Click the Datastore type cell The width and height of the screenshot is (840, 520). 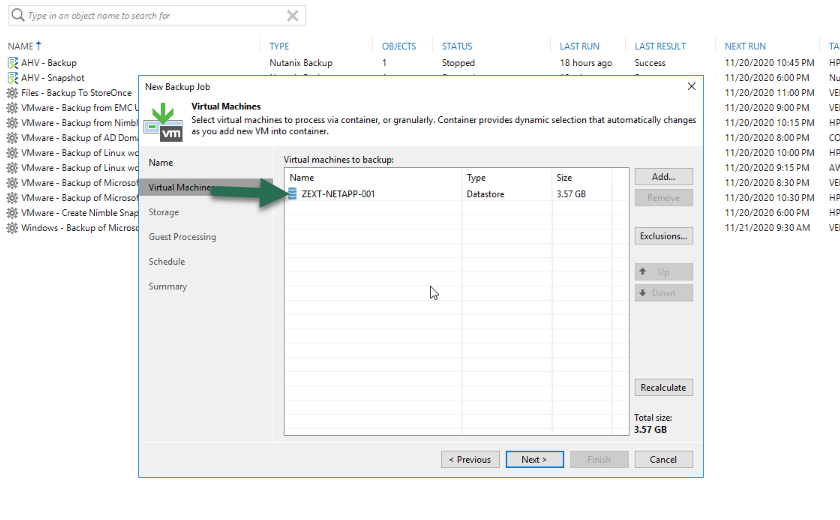(485, 194)
